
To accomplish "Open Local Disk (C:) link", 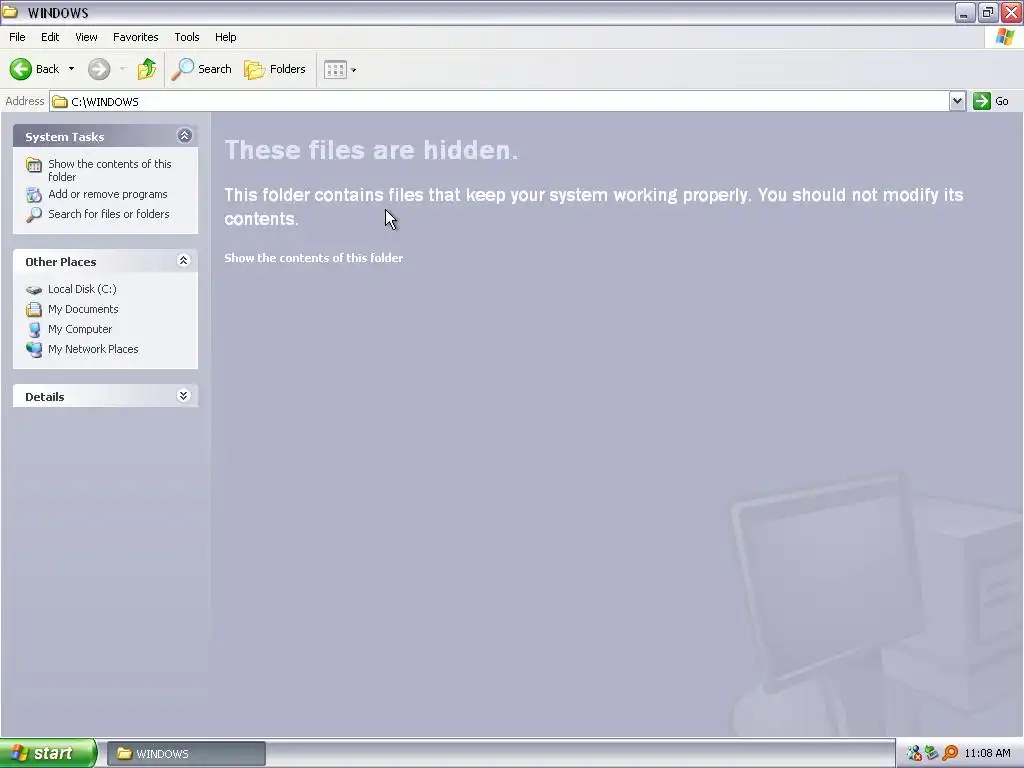I will (82, 289).
